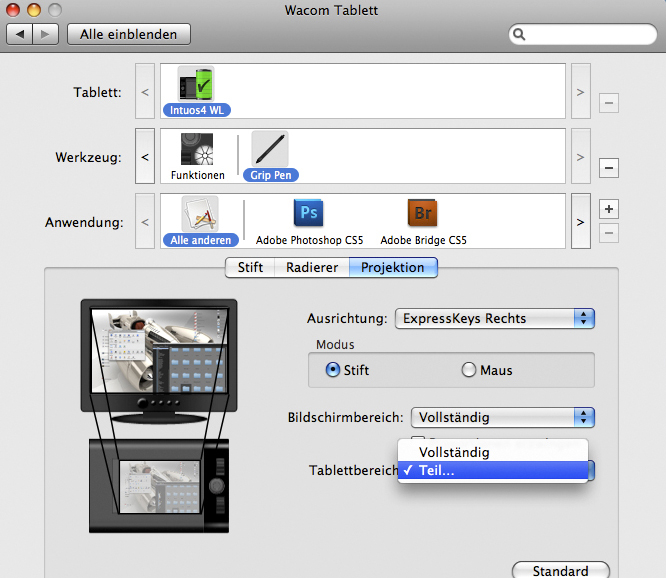Go forward with the right arrow button
Screen dimensions: 666x578
[x=45, y=34]
